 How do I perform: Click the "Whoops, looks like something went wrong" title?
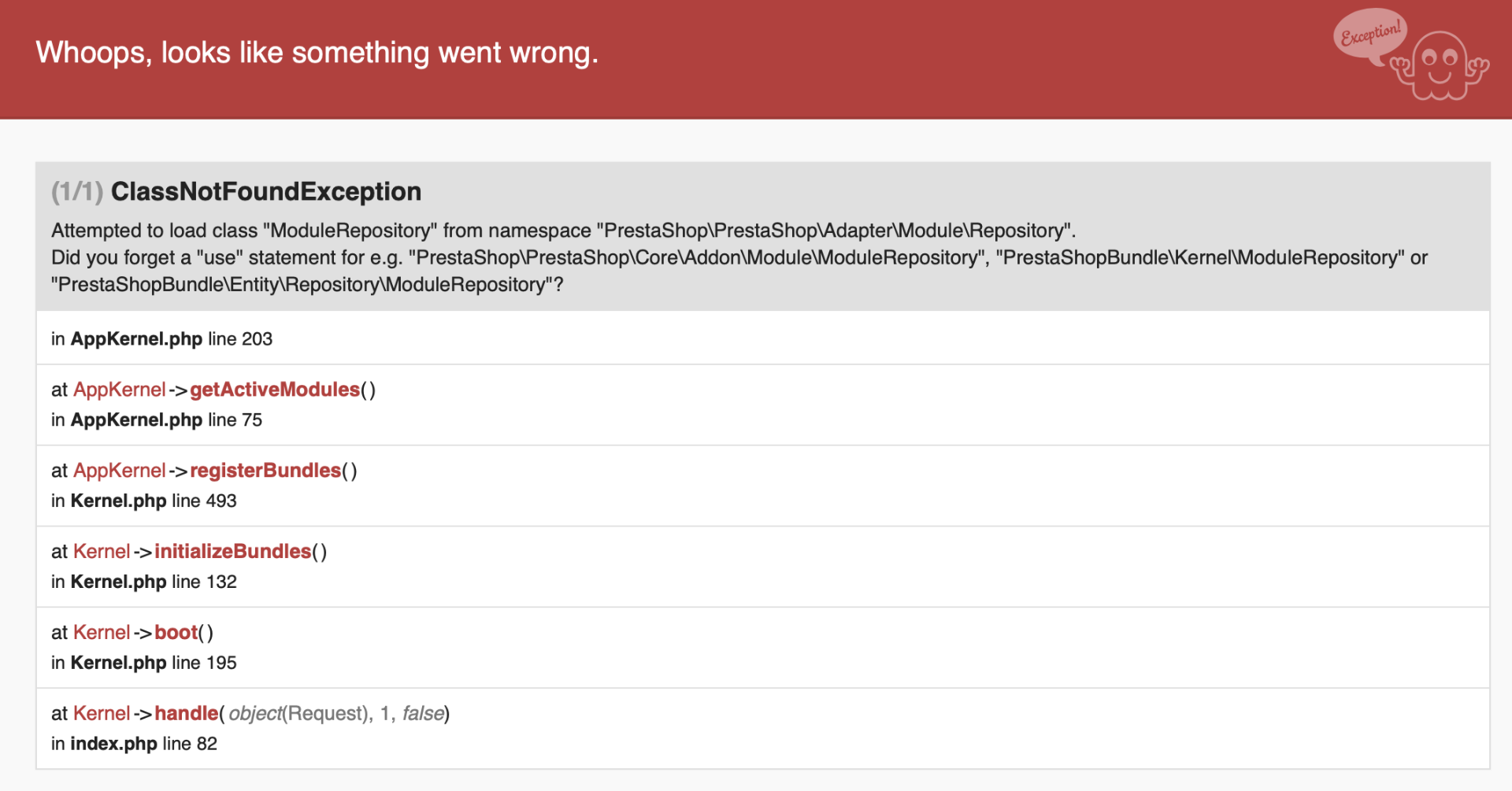pos(317,53)
